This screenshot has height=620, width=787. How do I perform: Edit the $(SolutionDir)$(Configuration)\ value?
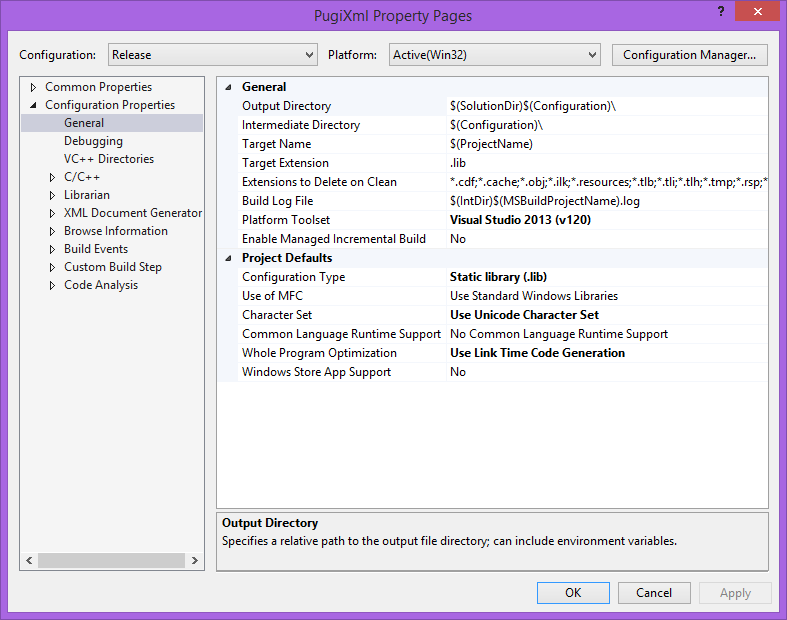(x=607, y=106)
